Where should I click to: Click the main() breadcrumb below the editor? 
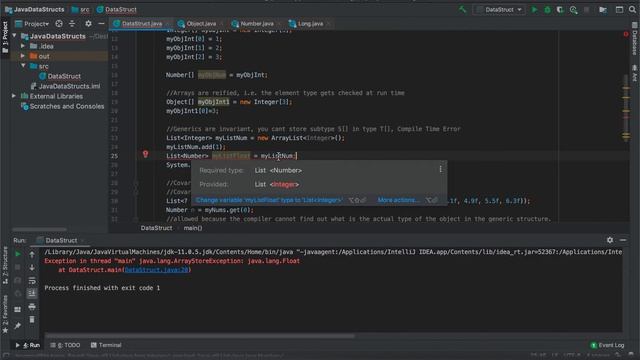[193, 228]
